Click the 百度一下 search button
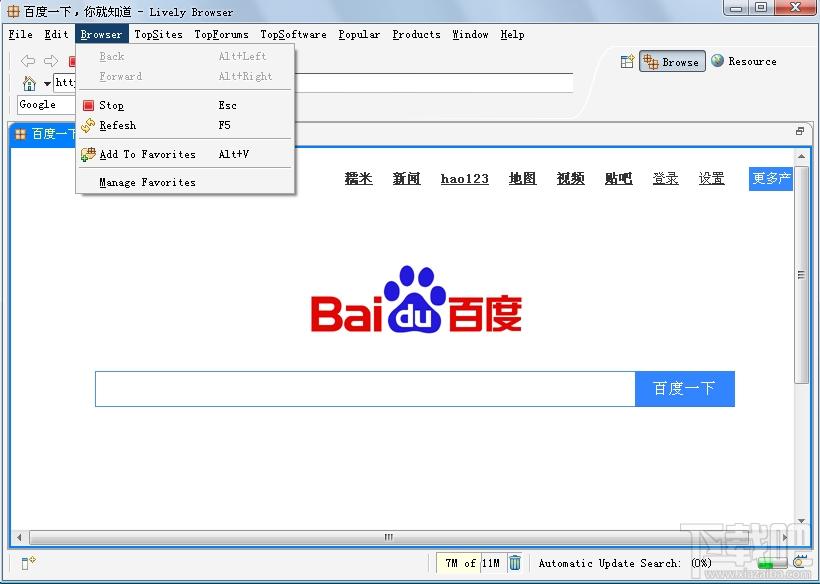This screenshot has width=820, height=584. tap(685, 388)
